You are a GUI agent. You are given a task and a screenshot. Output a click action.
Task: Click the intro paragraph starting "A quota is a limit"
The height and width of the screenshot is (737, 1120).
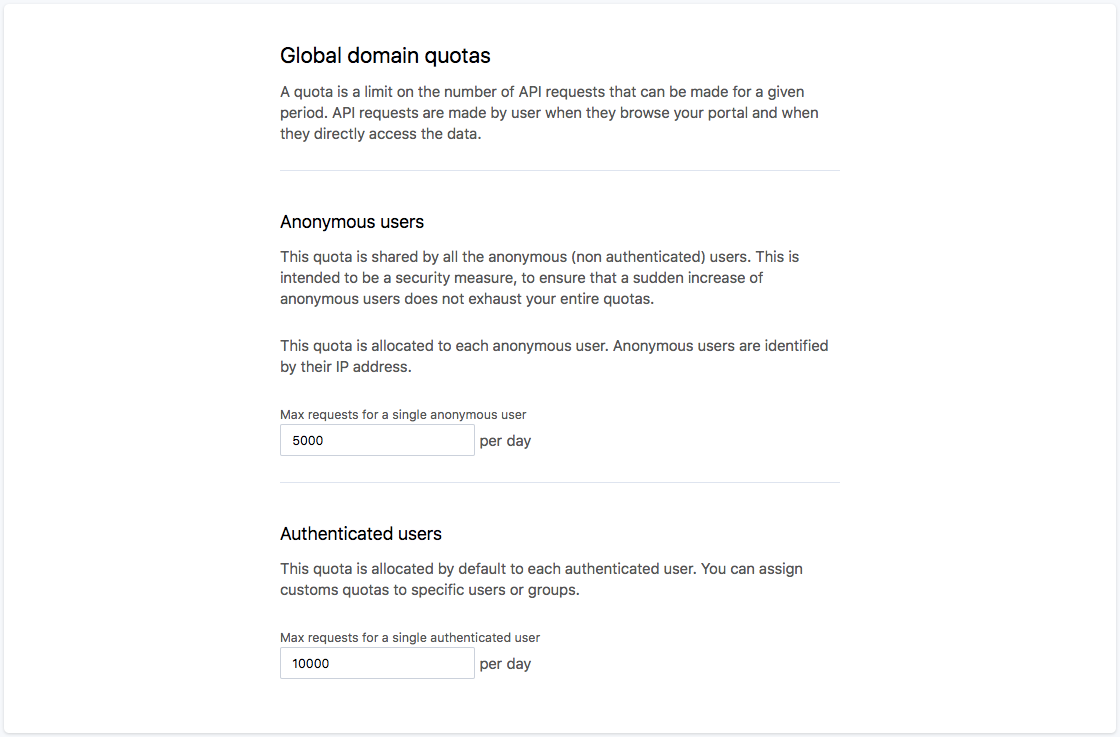549,113
